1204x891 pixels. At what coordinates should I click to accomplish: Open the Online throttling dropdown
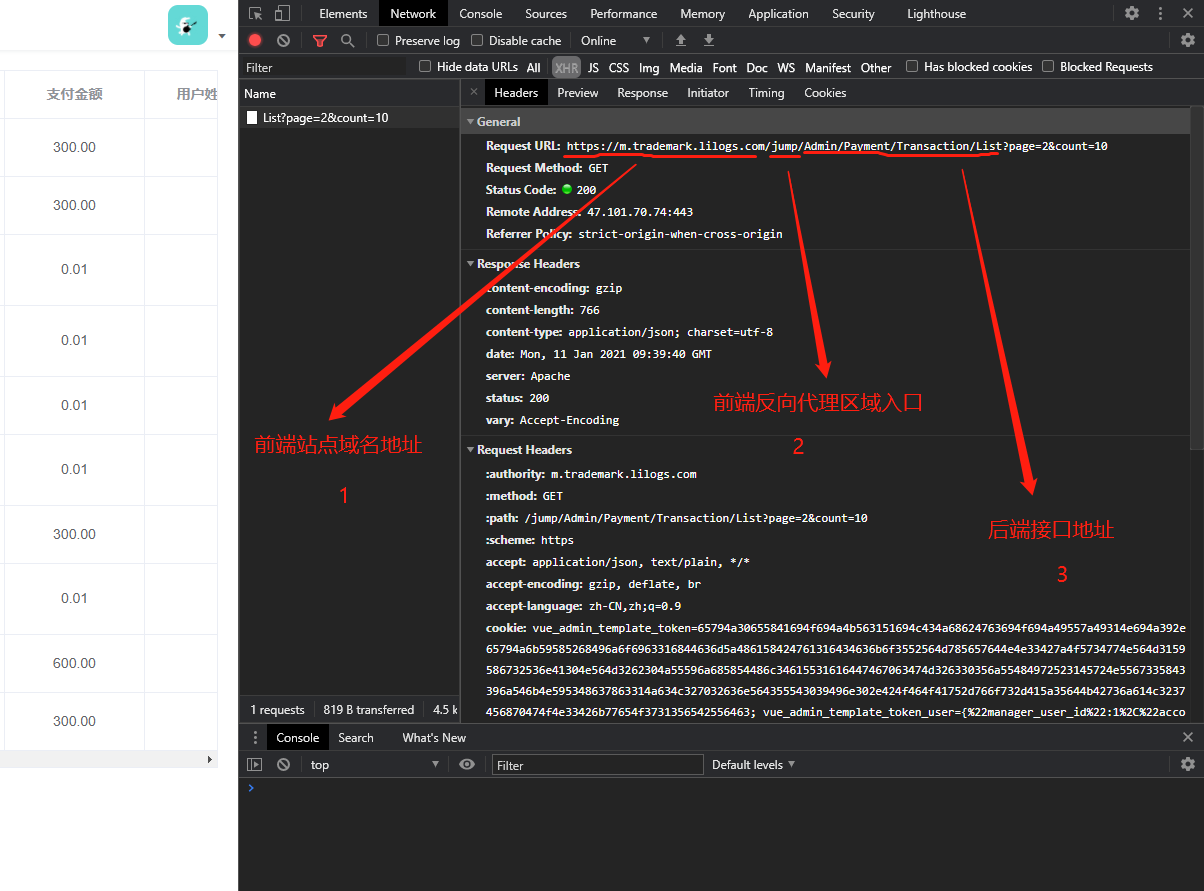point(615,40)
